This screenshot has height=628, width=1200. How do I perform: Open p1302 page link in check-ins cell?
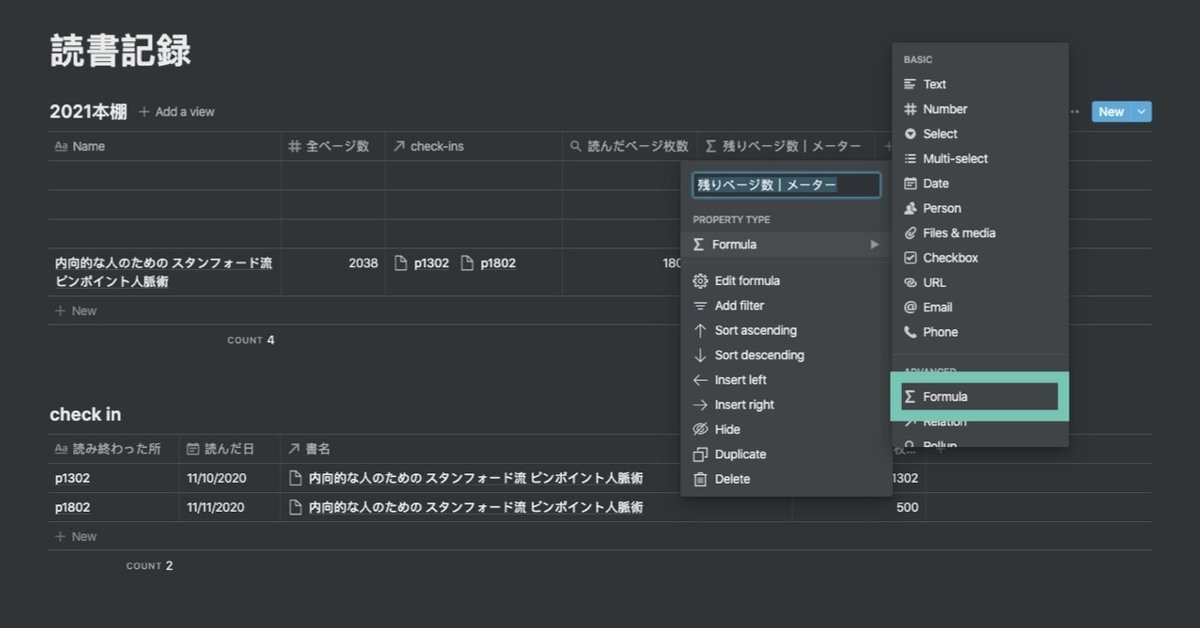[422, 264]
